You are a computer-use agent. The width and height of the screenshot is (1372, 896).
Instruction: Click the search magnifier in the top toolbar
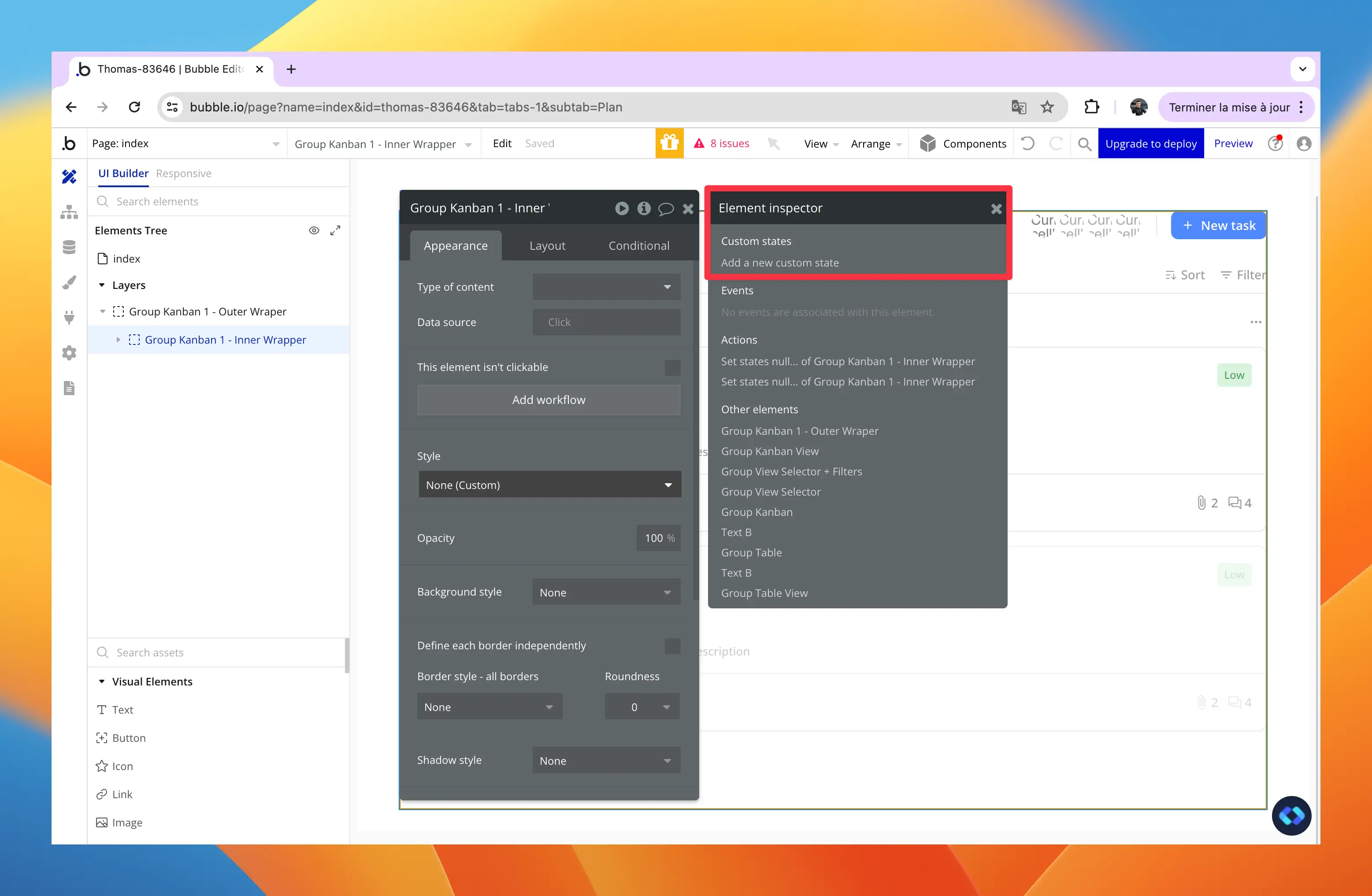click(1084, 144)
